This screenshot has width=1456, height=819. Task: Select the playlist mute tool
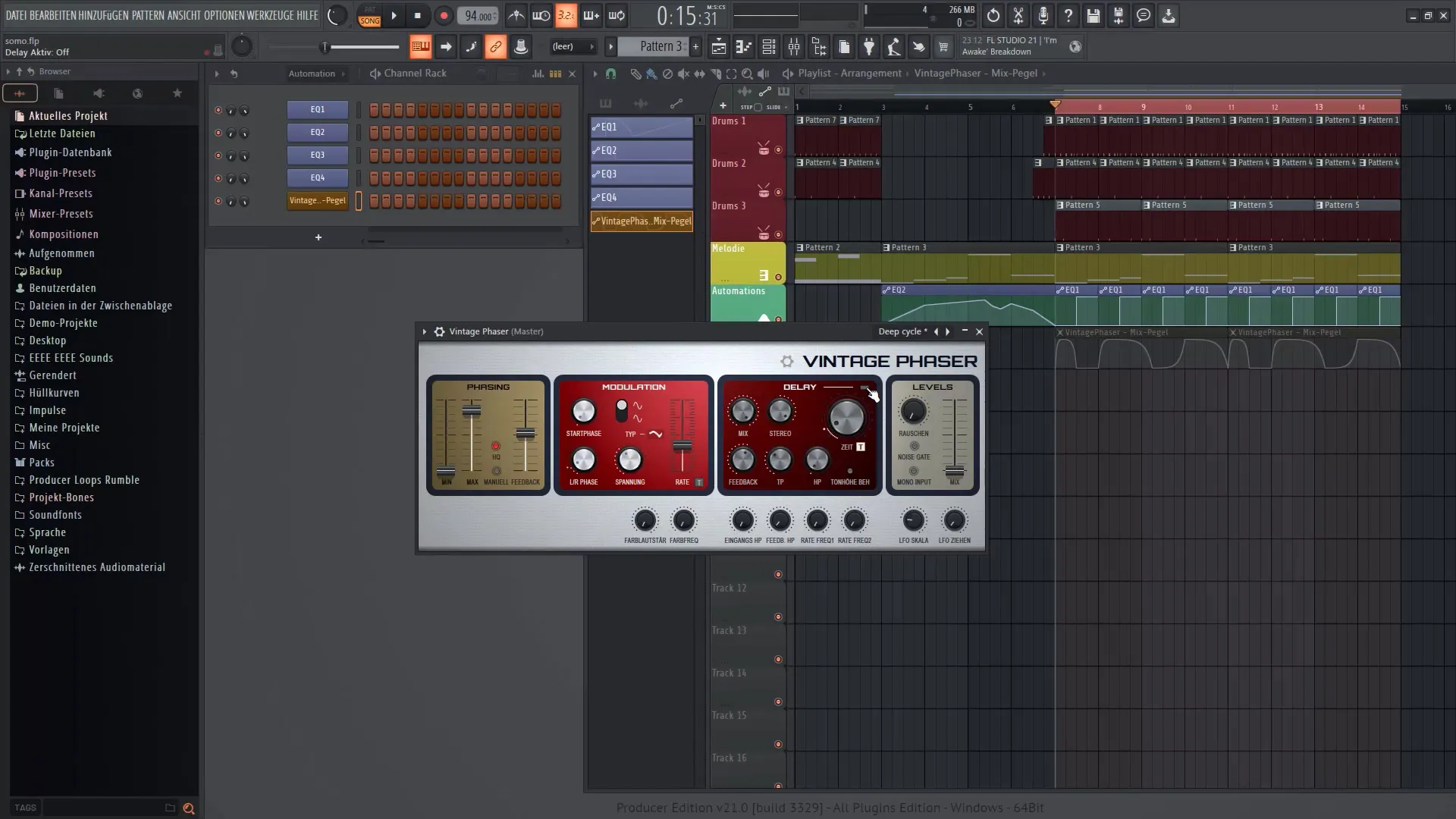click(683, 74)
